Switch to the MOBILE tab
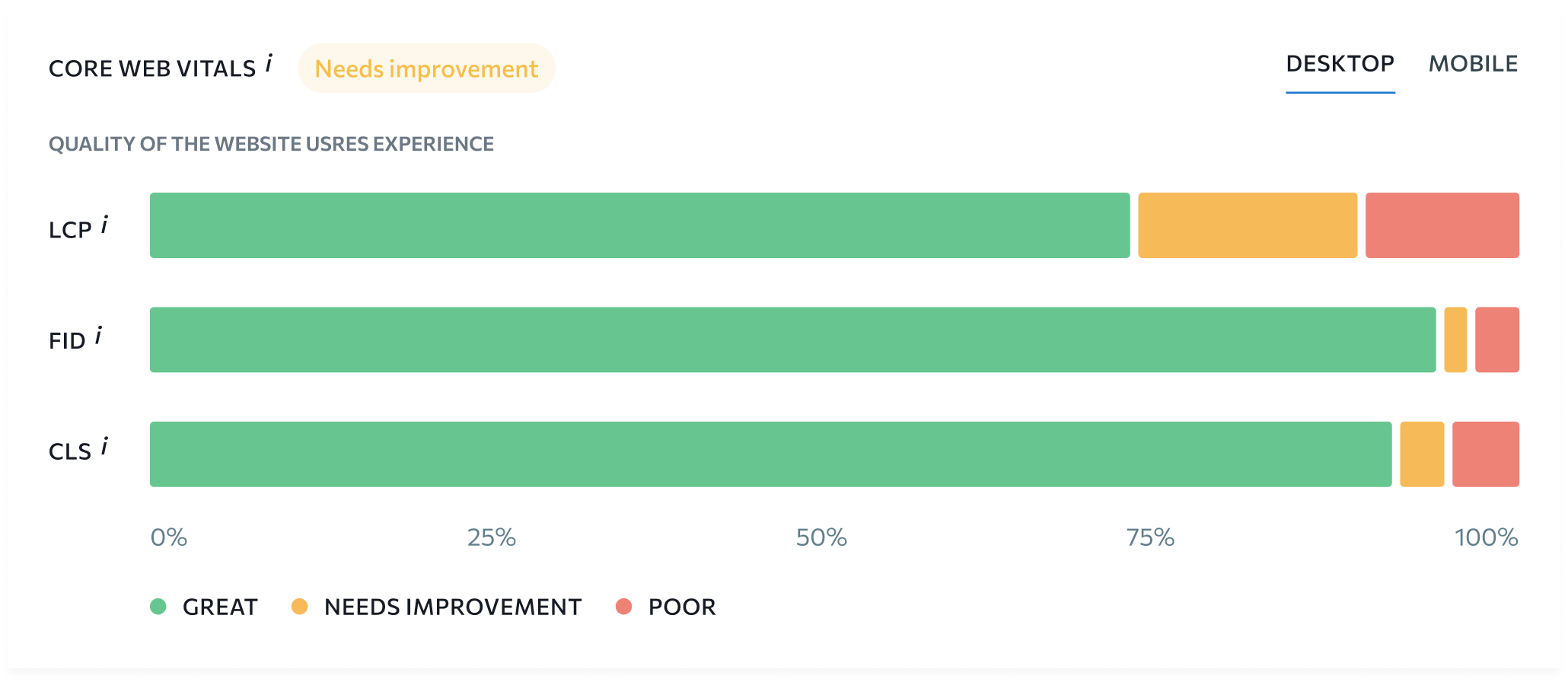Viewport: 1568px width, 682px height. 1473,64
